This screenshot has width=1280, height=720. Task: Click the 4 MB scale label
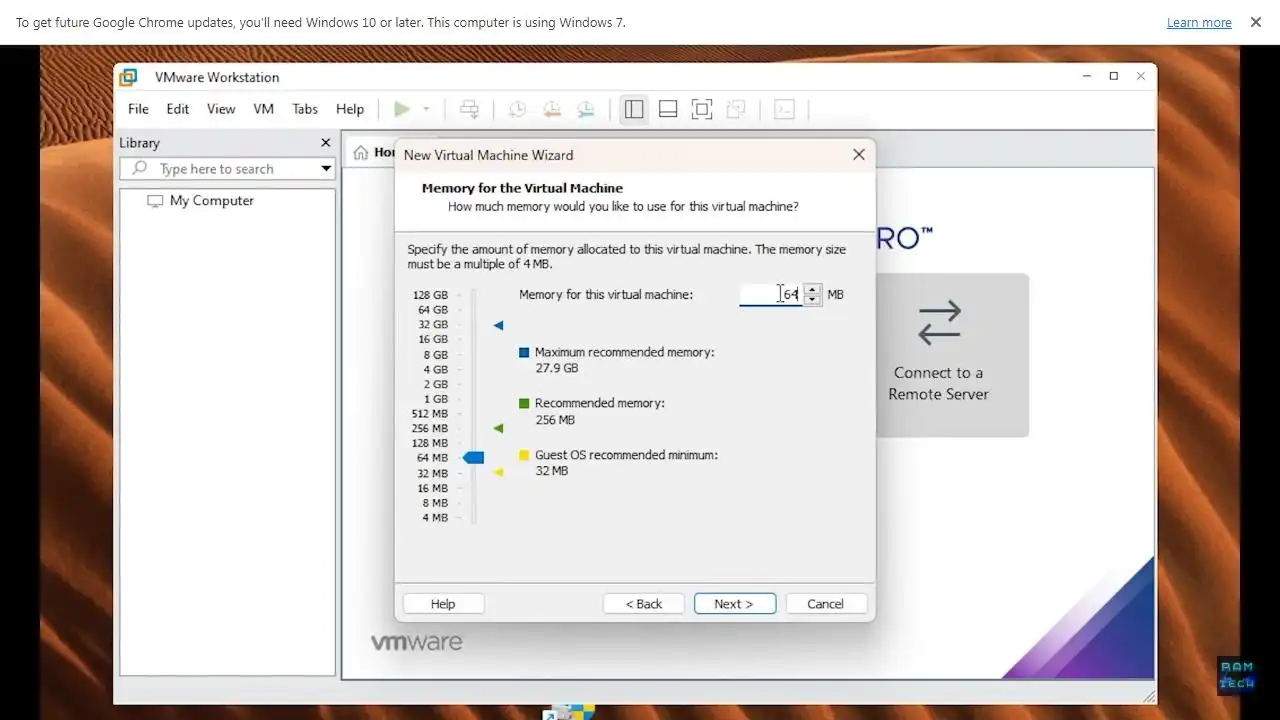(x=435, y=518)
